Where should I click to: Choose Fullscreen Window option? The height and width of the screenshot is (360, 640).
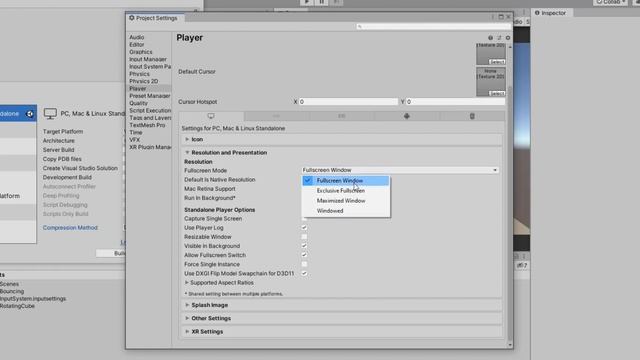click(x=346, y=180)
